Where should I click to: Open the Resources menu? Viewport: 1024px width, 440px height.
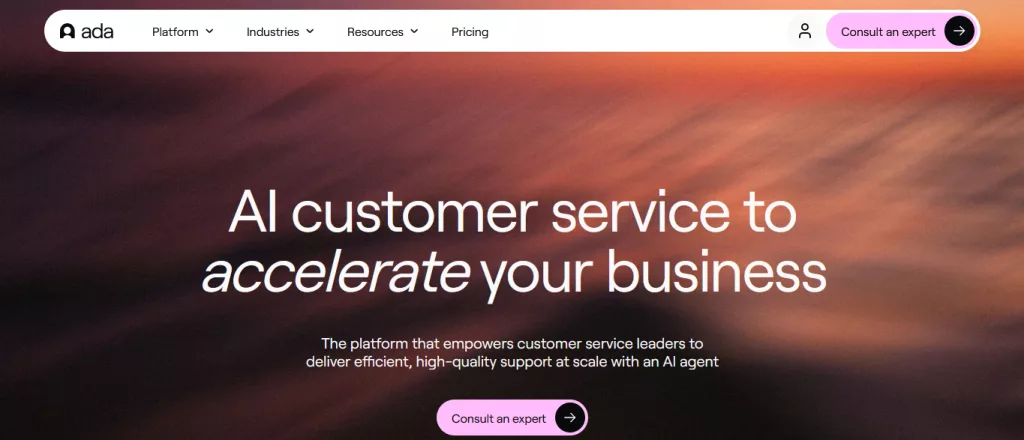(375, 32)
